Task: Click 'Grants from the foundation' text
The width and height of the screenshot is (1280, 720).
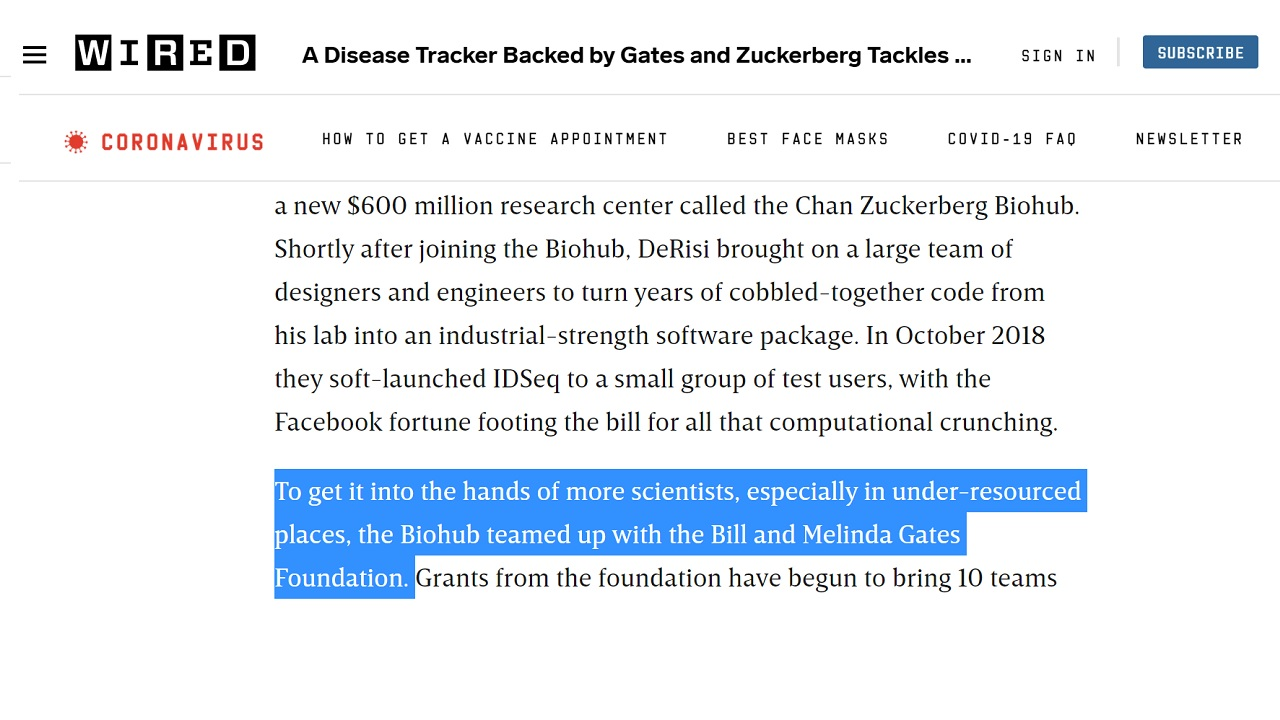Action: tap(567, 578)
